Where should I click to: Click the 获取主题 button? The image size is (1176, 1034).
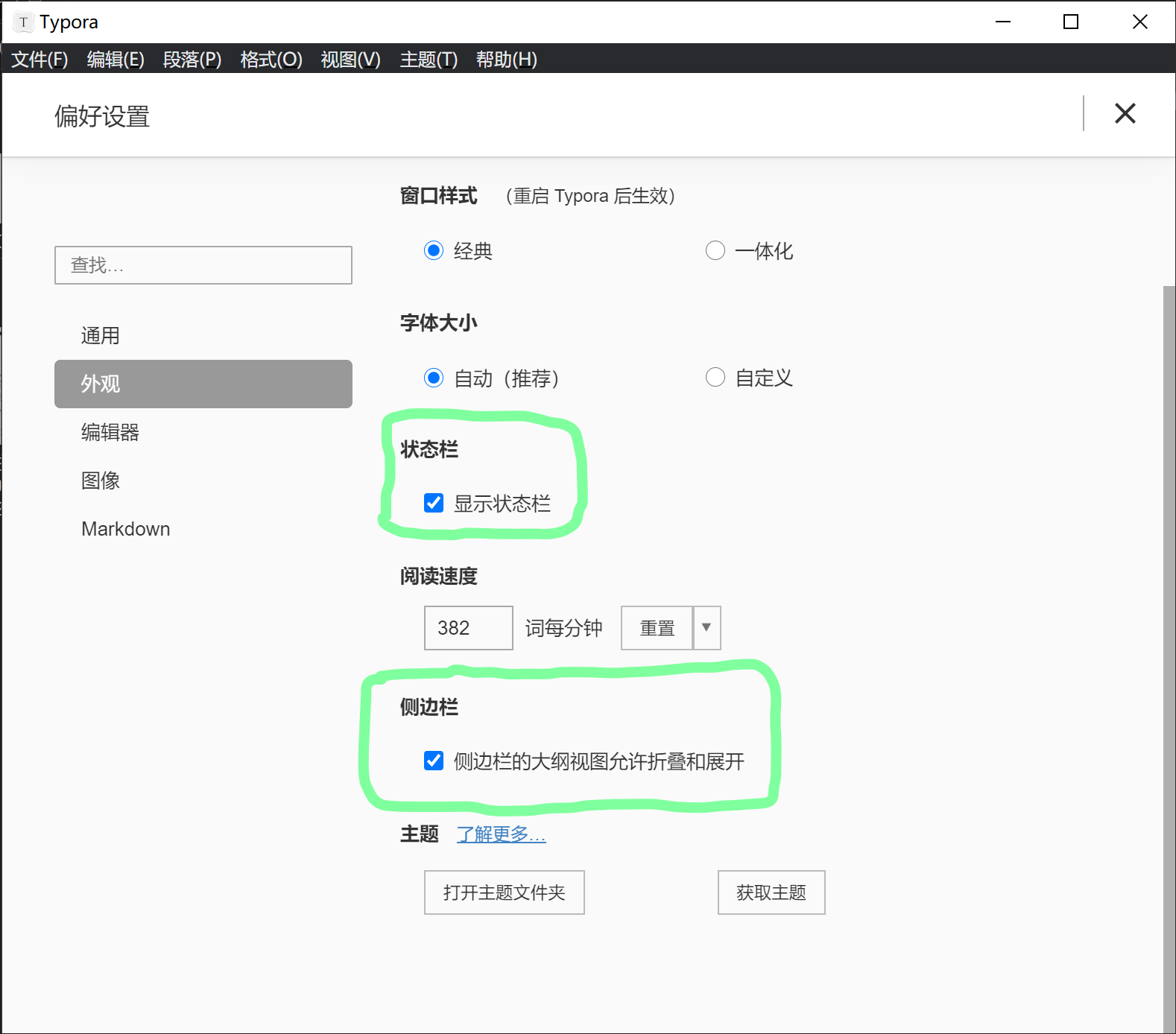pyautogui.click(x=771, y=892)
